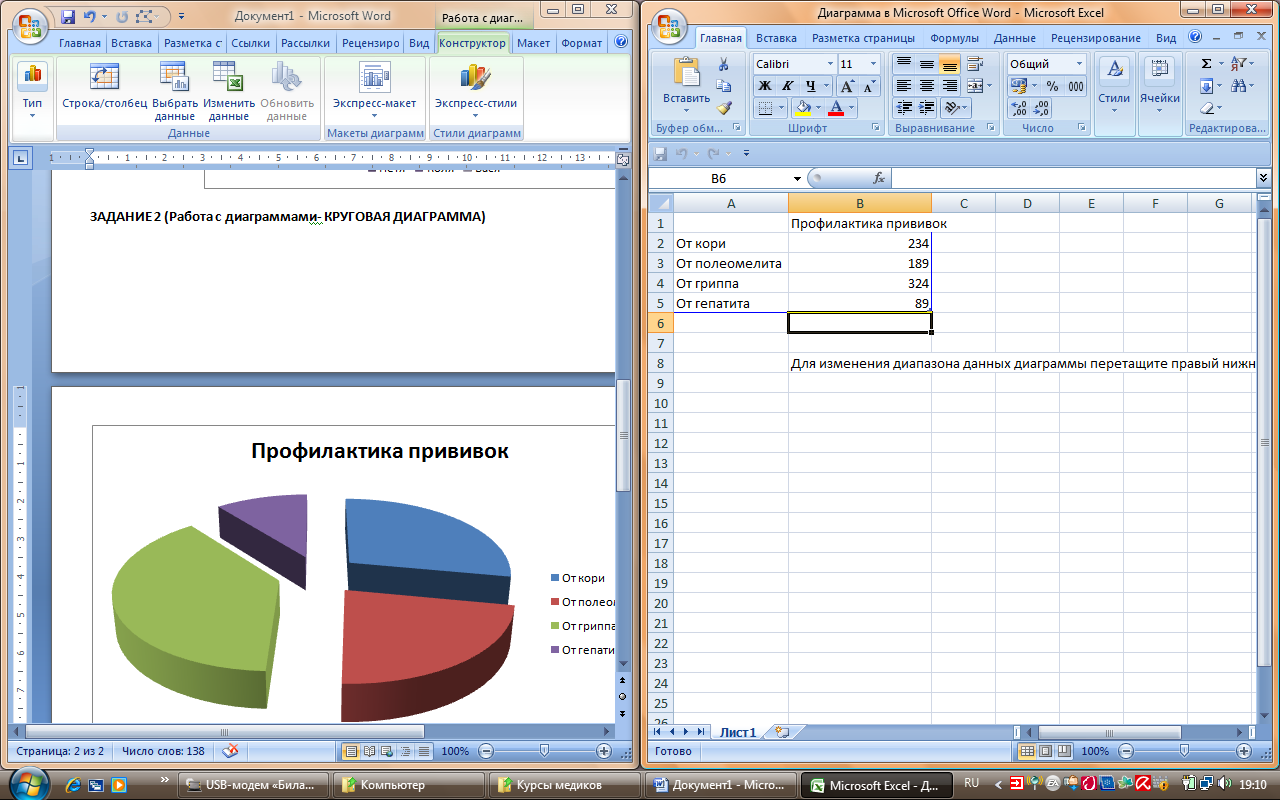The width and height of the screenshot is (1280, 800).
Task: Select cell B4 with value 324
Action: tap(859, 283)
